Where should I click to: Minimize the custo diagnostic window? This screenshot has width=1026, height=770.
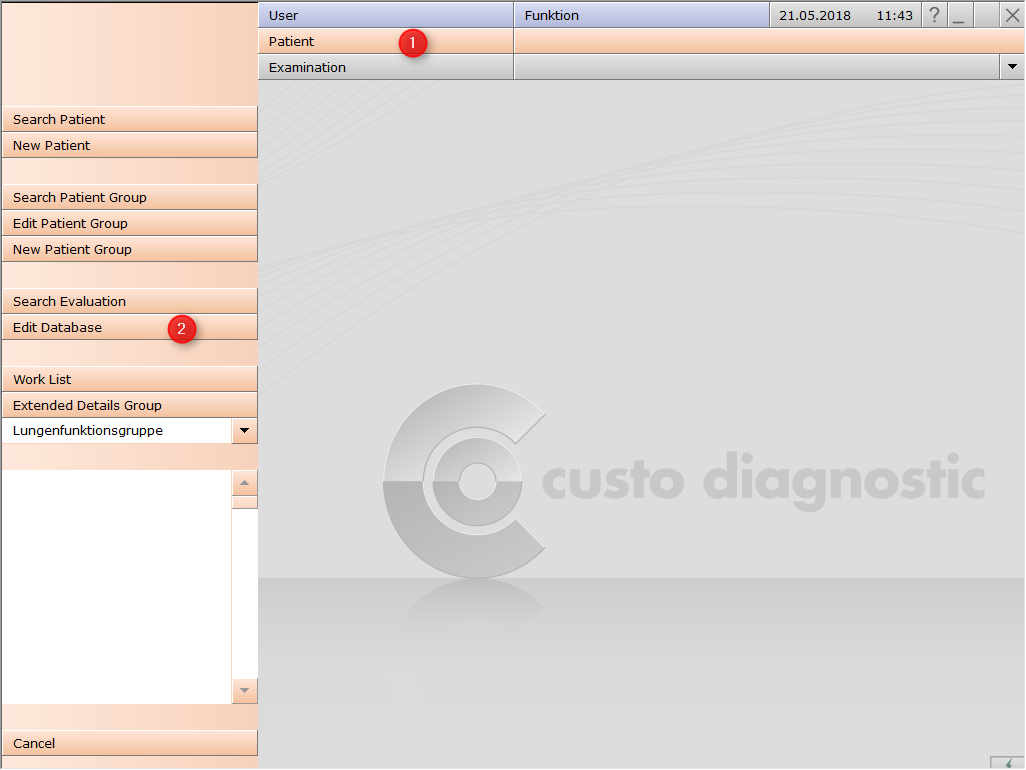click(x=960, y=15)
